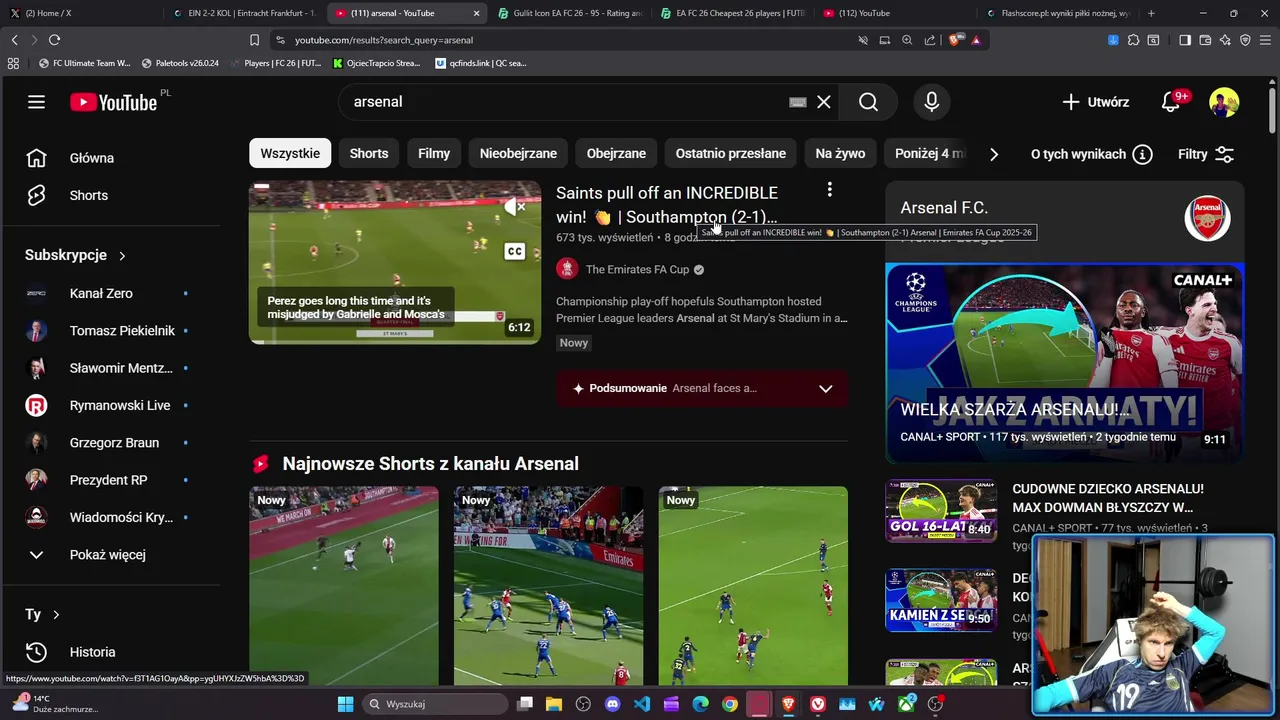Run search with the magnifier button
The width and height of the screenshot is (1280, 720).
[868, 102]
